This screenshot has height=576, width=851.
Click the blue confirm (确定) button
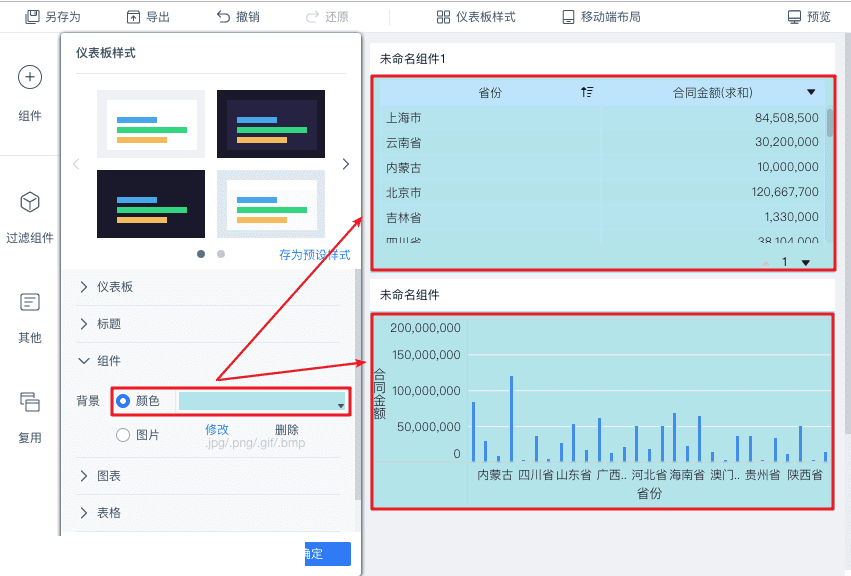tap(328, 554)
